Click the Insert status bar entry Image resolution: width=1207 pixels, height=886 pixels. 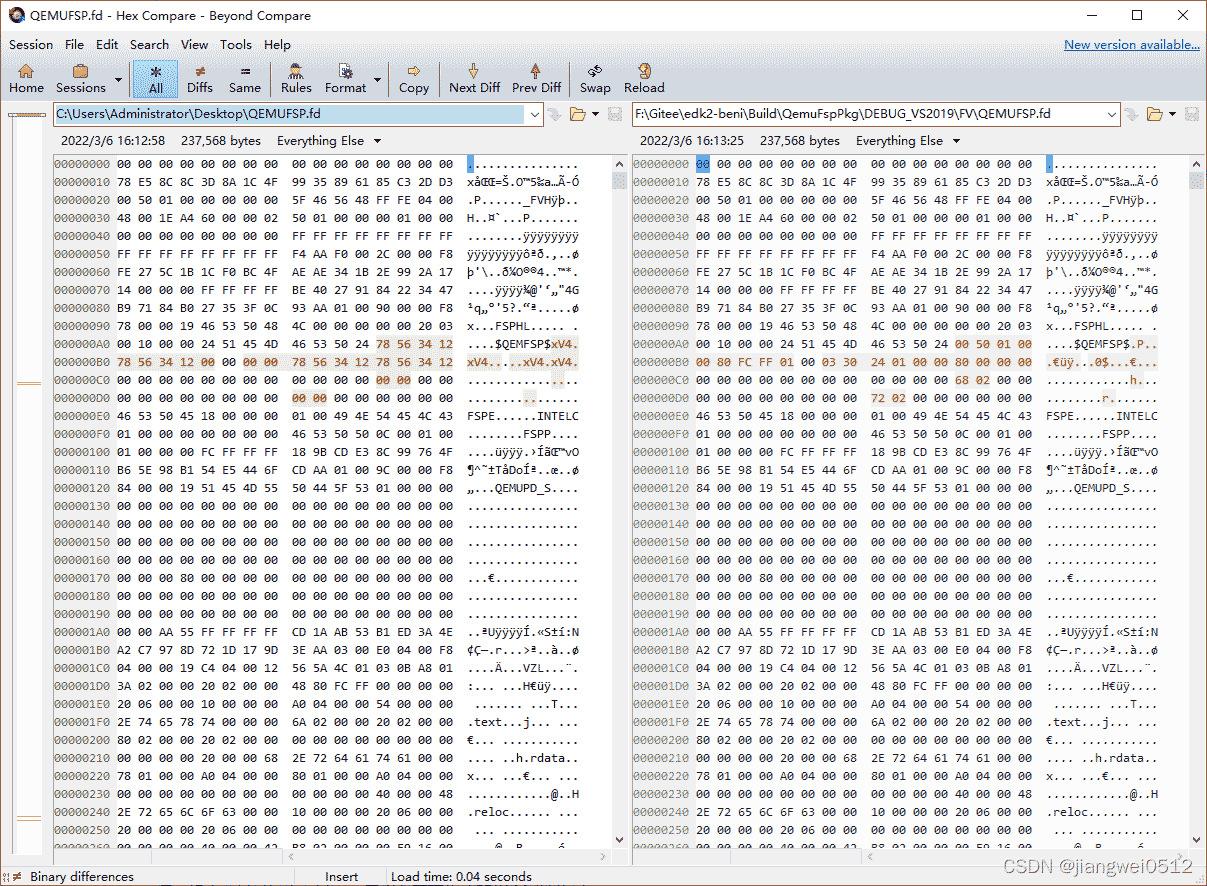(341, 877)
